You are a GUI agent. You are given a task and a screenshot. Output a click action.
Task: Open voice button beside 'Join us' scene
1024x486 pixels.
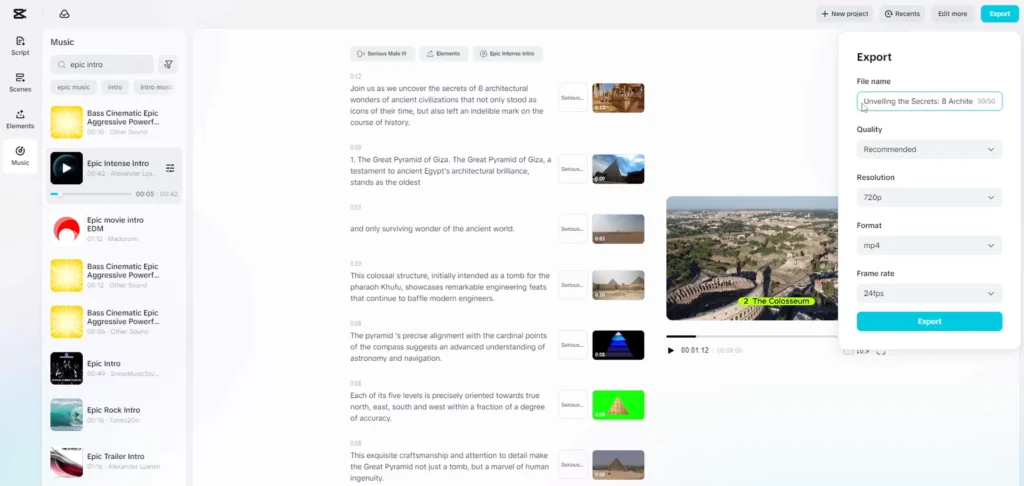click(573, 97)
